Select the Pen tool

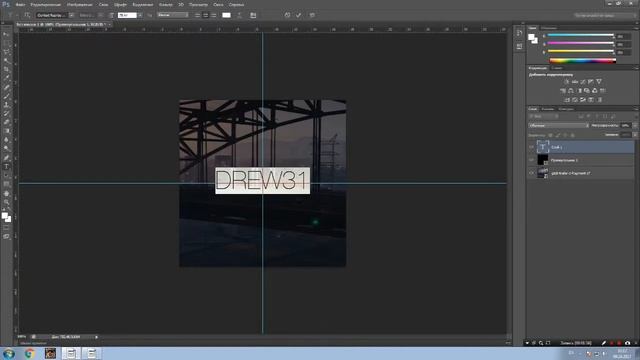click(x=6, y=158)
